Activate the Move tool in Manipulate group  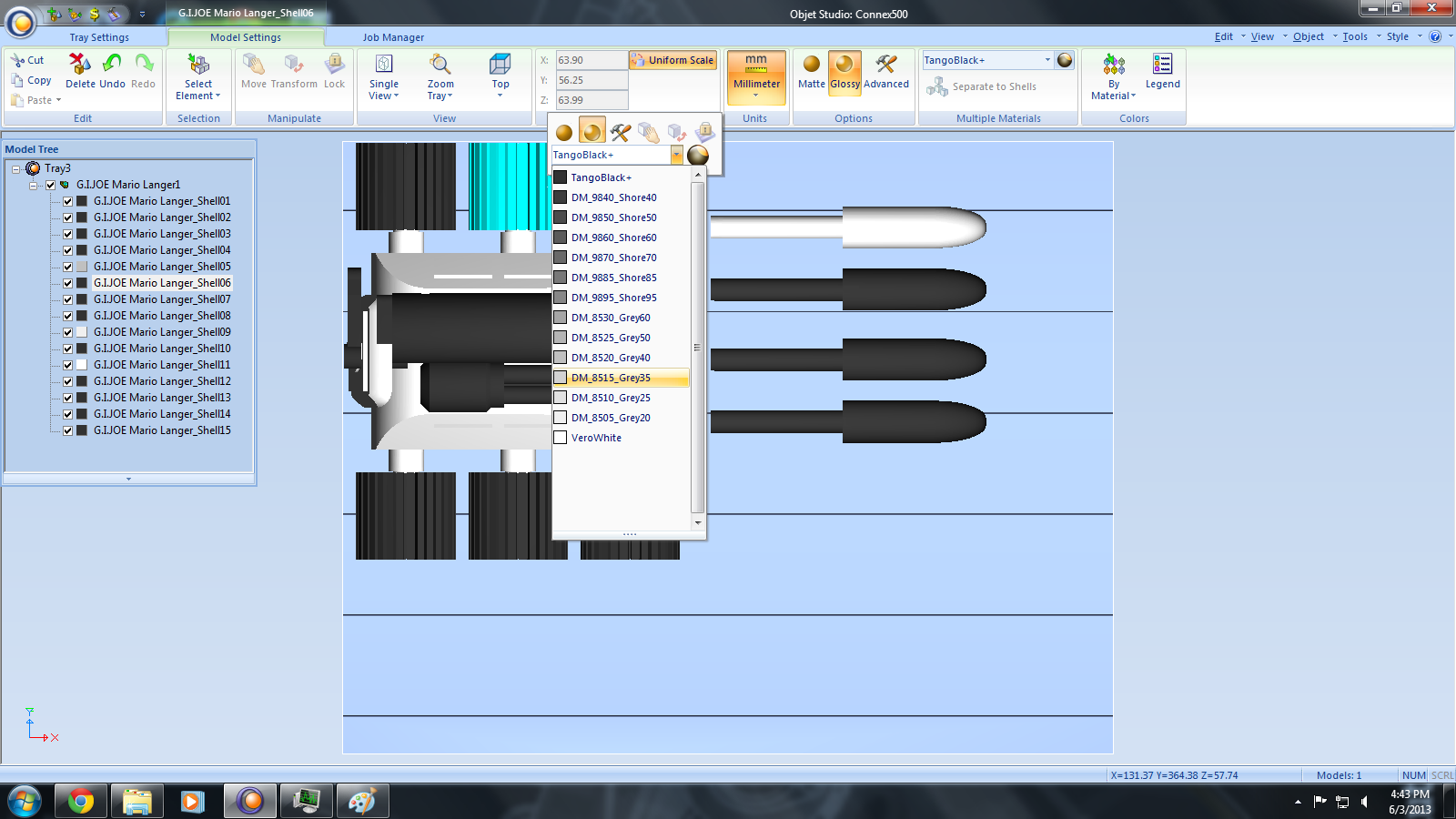tap(254, 64)
